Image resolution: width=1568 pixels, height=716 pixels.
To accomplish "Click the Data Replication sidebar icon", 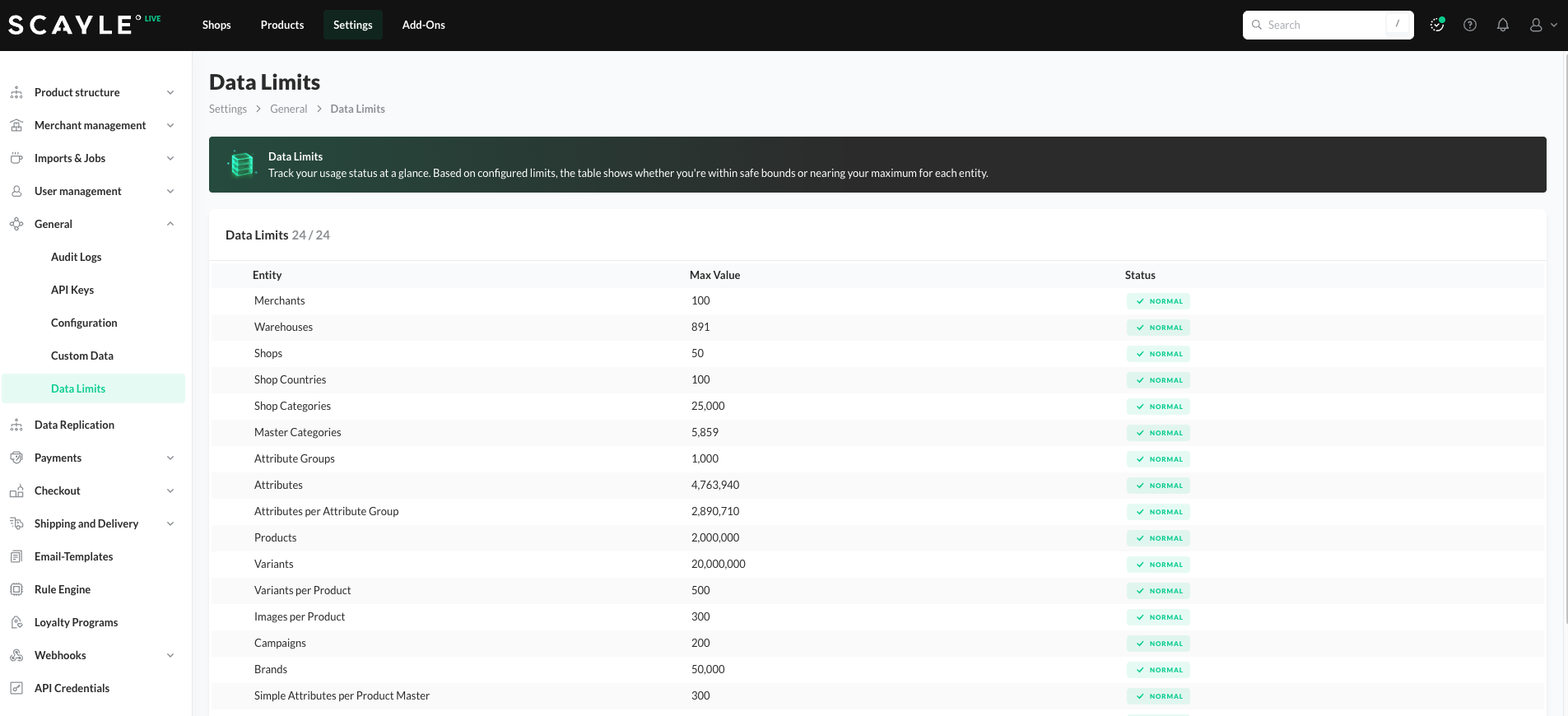I will 16,425.
